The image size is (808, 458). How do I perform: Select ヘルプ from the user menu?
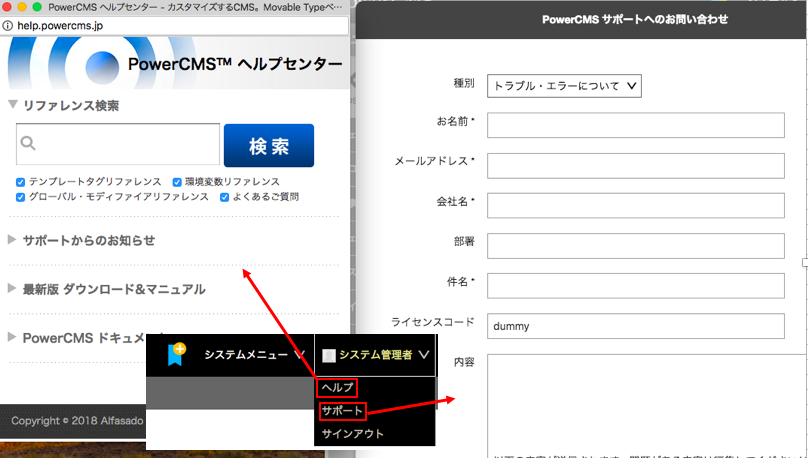338,387
